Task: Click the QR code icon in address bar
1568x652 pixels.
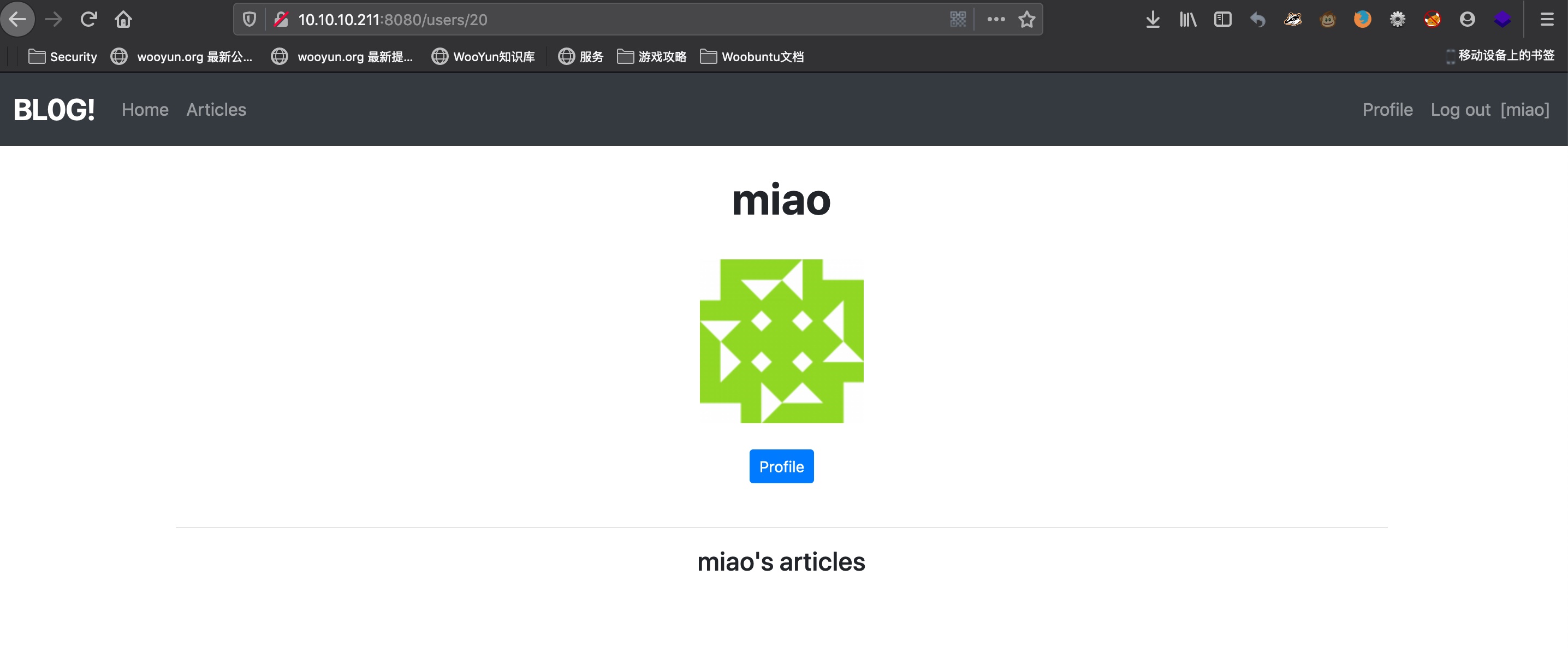Action: coord(958,20)
